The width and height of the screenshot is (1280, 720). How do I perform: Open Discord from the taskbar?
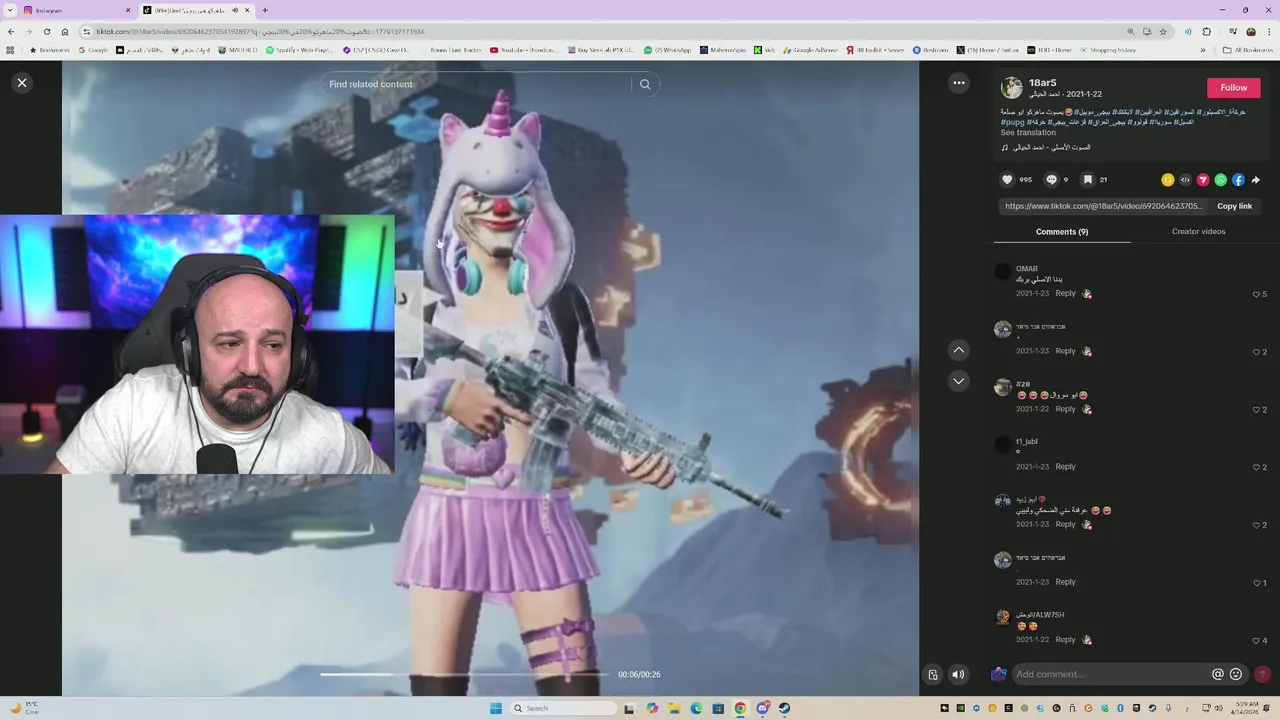[x=762, y=708]
